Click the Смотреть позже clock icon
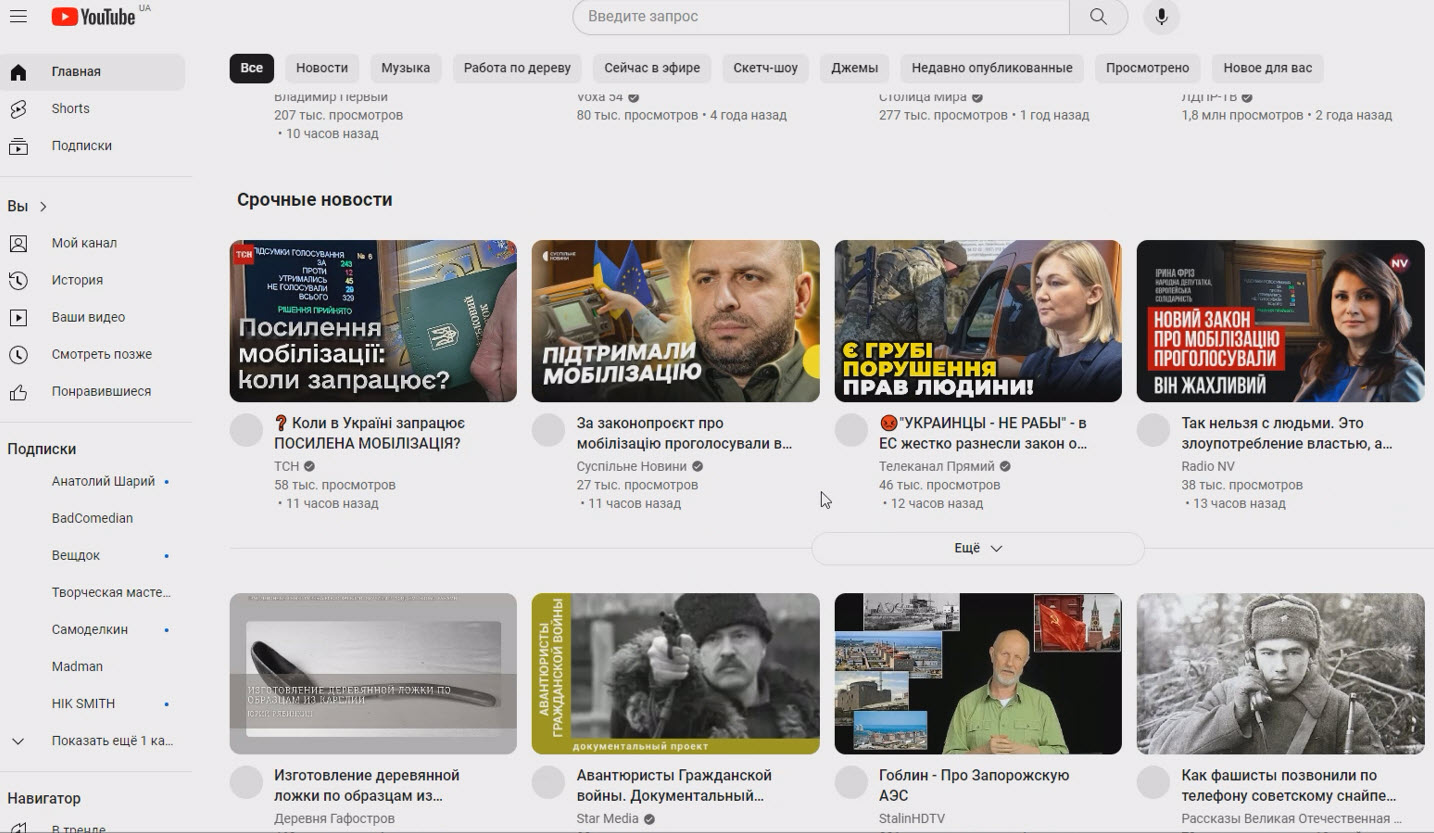 point(18,354)
